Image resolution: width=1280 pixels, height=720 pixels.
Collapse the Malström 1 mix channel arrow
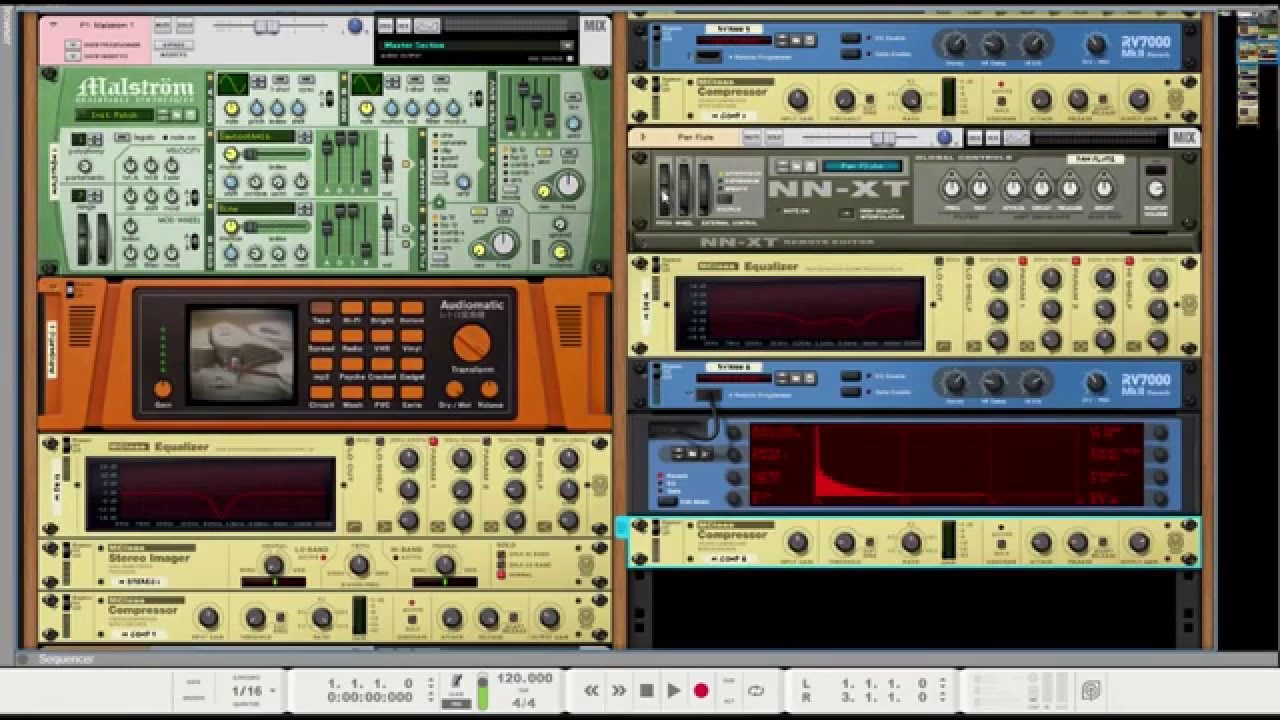(x=53, y=23)
